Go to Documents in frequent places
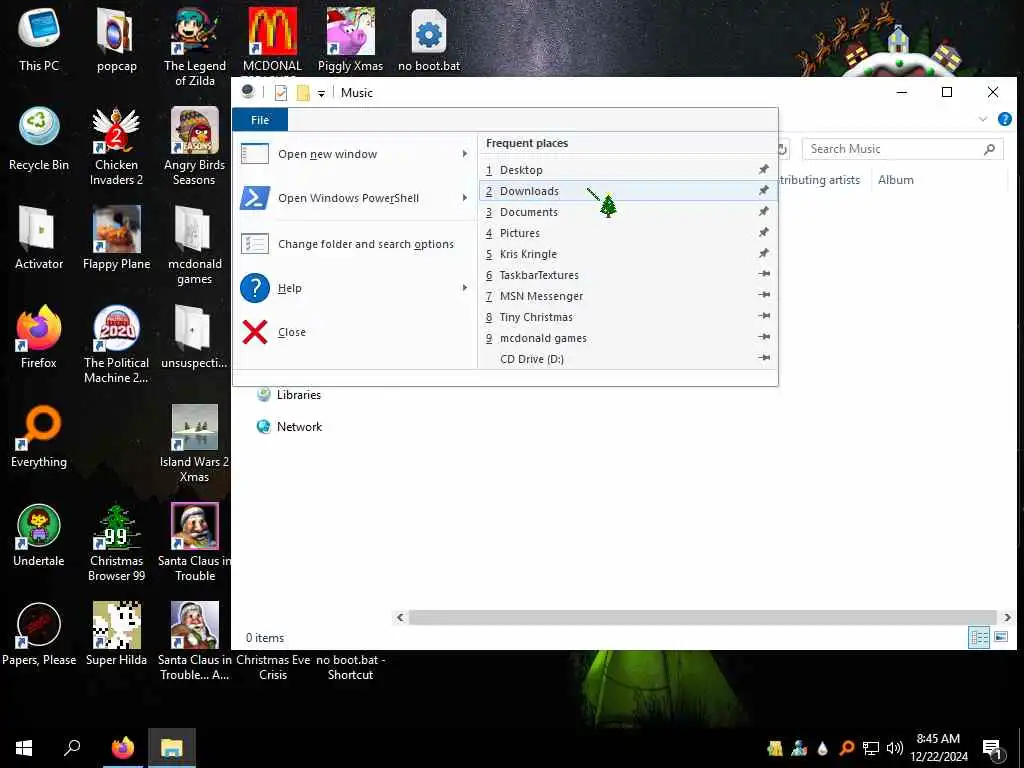 628,212
